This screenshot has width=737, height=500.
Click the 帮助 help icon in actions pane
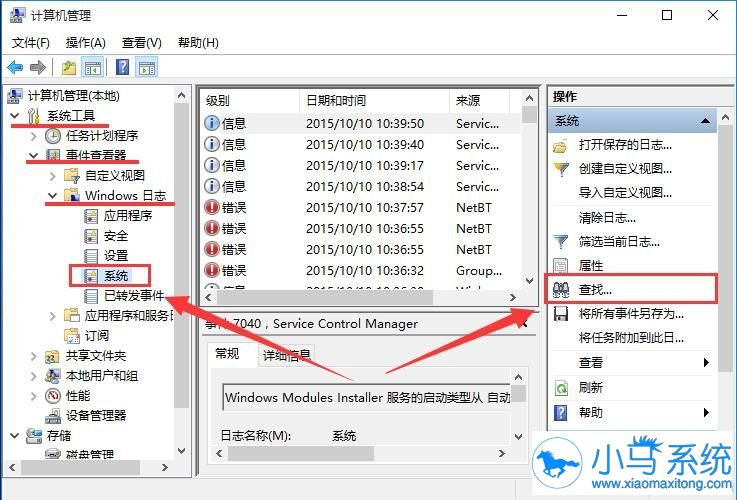coord(561,413)
